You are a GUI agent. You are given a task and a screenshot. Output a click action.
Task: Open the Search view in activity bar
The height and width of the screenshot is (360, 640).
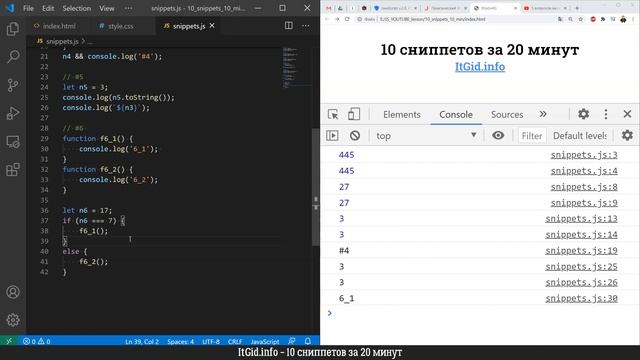coord(13,57)
